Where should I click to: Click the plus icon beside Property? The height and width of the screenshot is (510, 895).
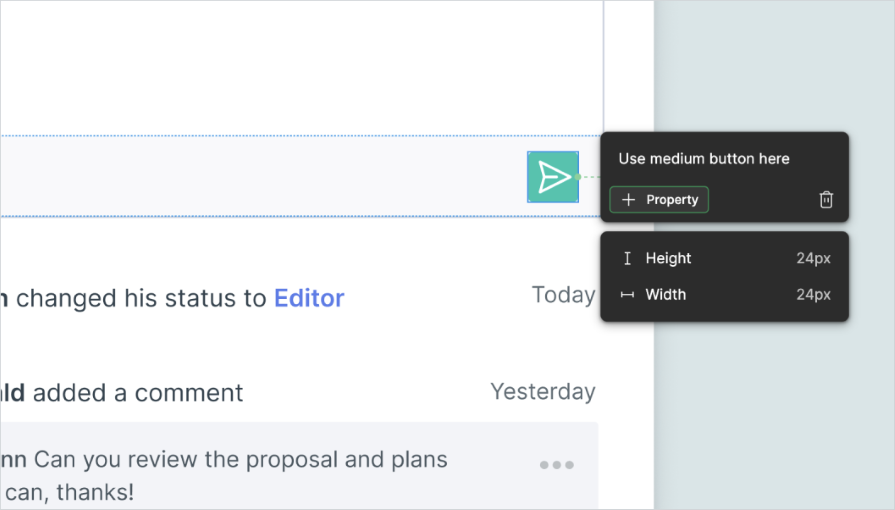point(628,200)
